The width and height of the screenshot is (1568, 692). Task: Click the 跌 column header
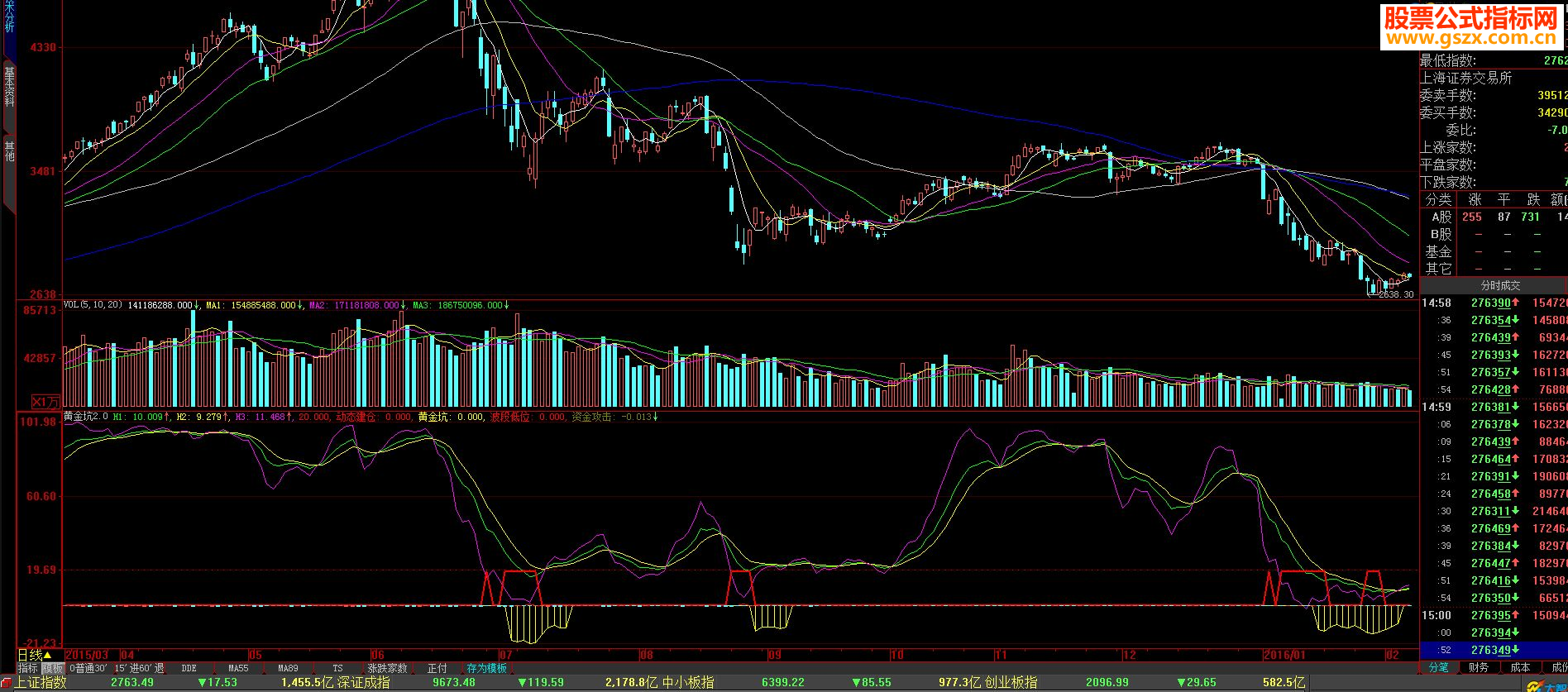coord(1533,199)
